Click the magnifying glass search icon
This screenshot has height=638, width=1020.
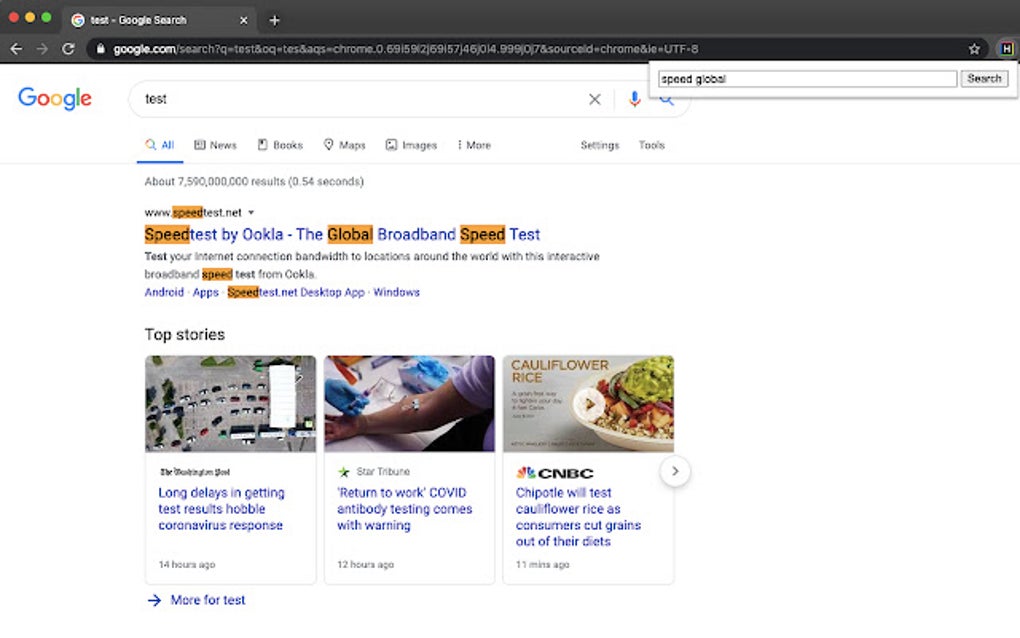pos(668,99)
